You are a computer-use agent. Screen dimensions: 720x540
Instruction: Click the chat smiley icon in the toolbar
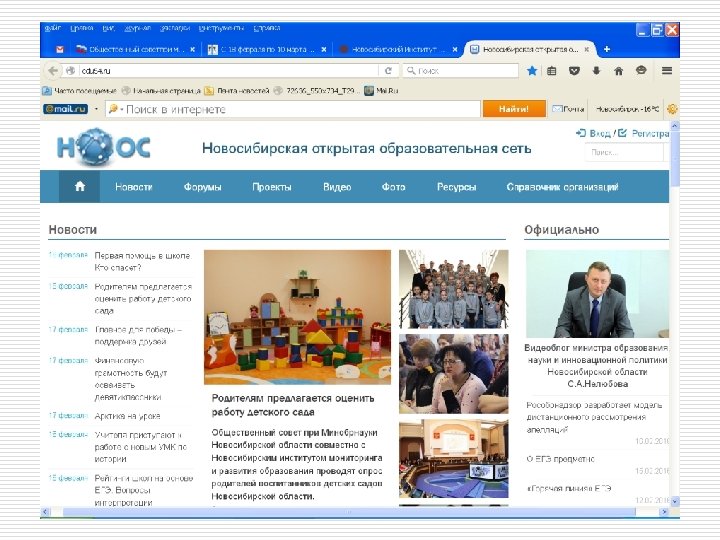point(641,70)
